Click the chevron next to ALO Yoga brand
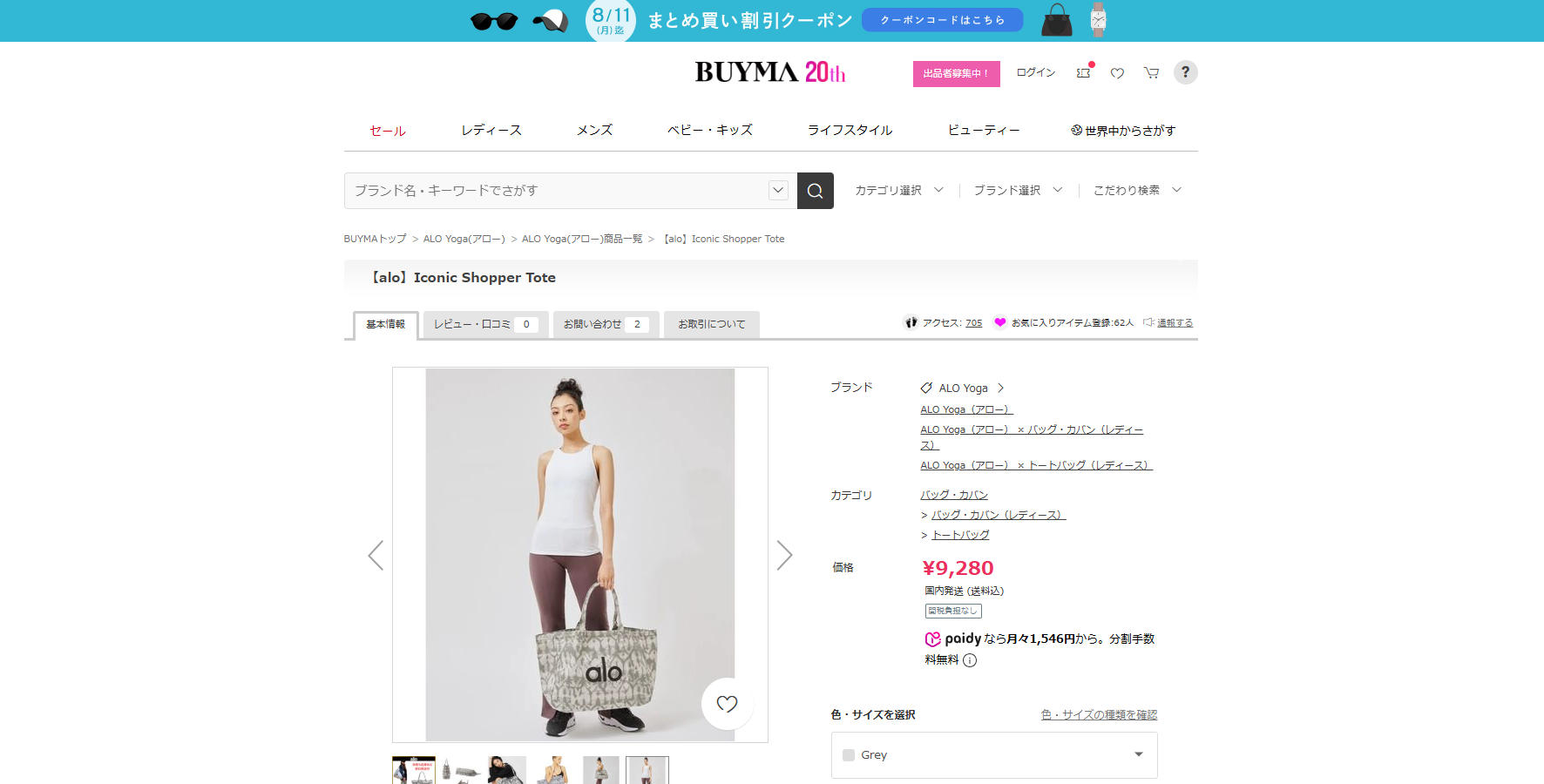This screenshot has width=1544, height=784. click(x=1000, y=388)
